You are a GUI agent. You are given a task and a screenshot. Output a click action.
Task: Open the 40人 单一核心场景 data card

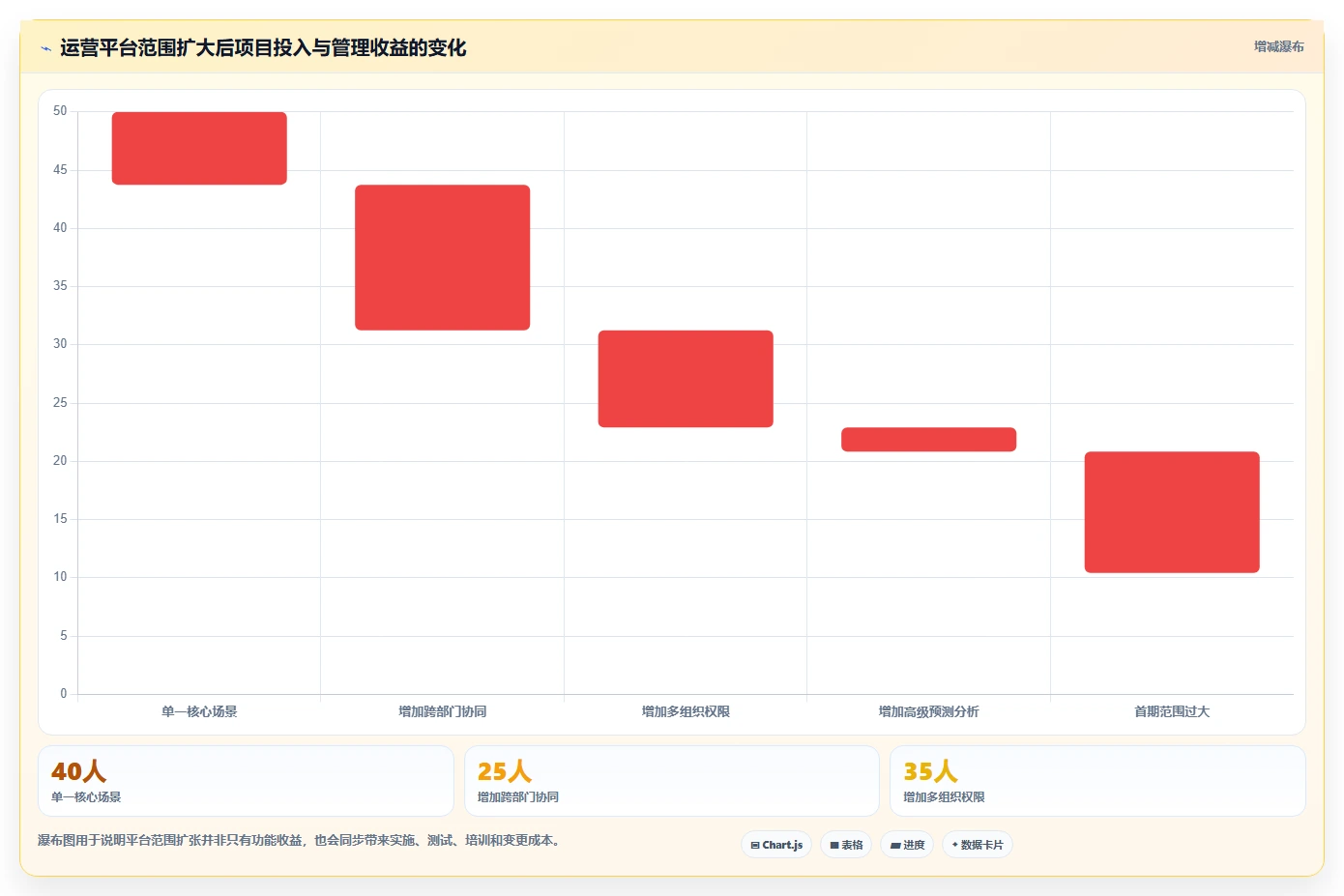pos(246,781)
